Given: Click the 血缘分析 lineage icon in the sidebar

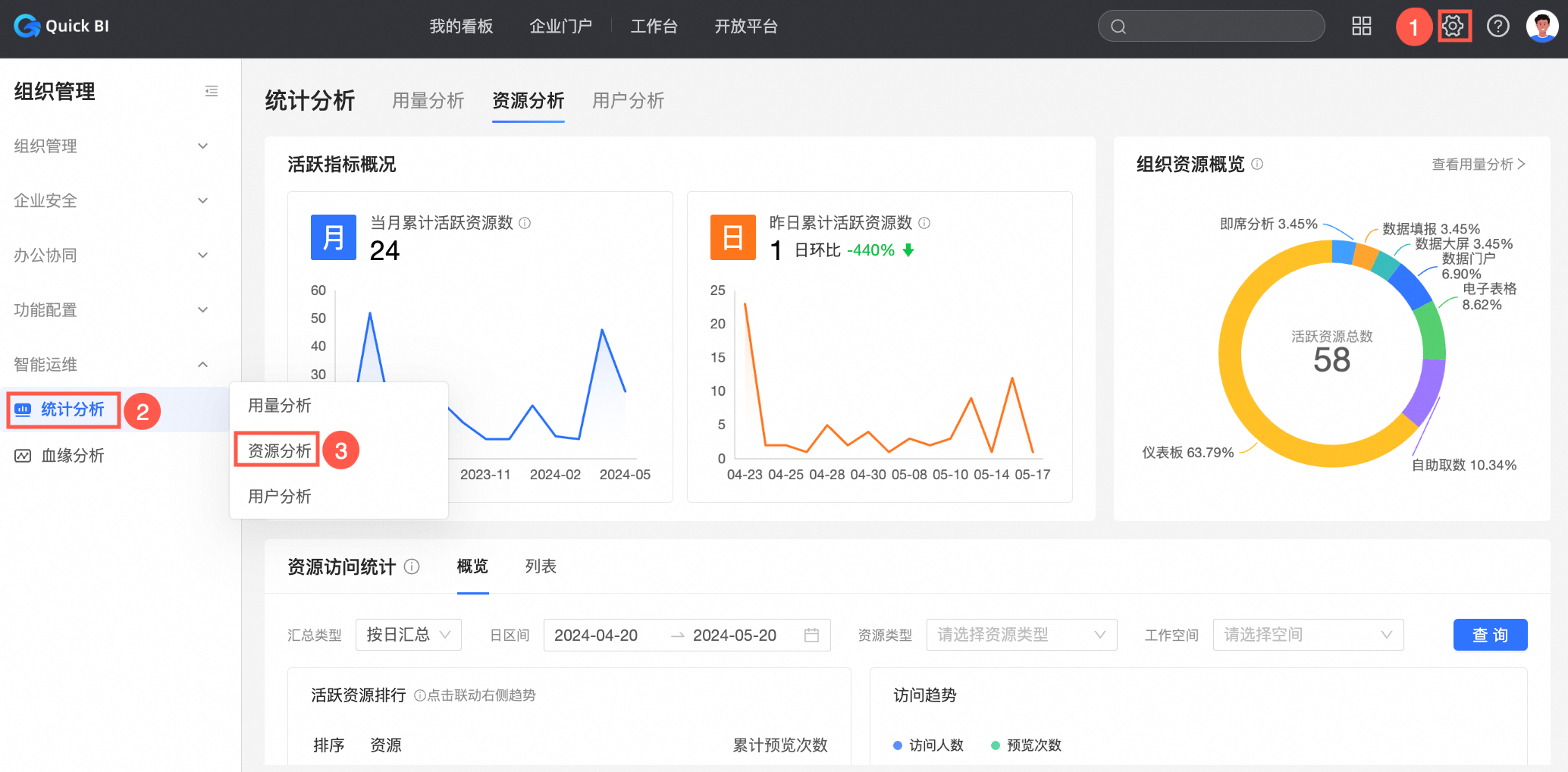Looking at the screenshot, I should coord(23,456).
